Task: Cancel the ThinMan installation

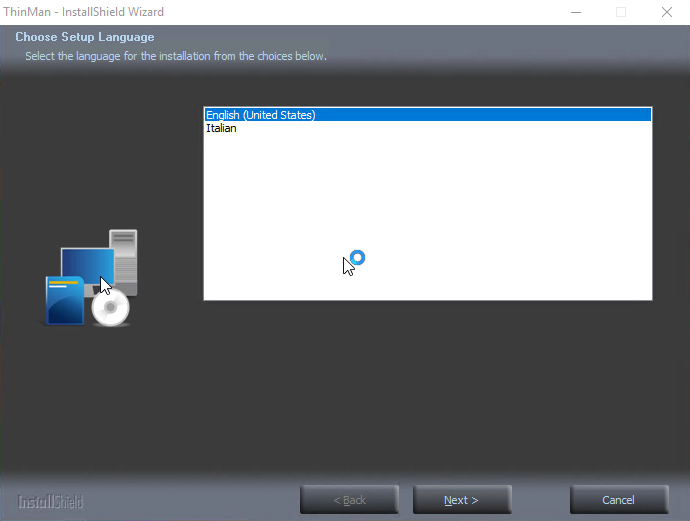Action: coord(619,500)
